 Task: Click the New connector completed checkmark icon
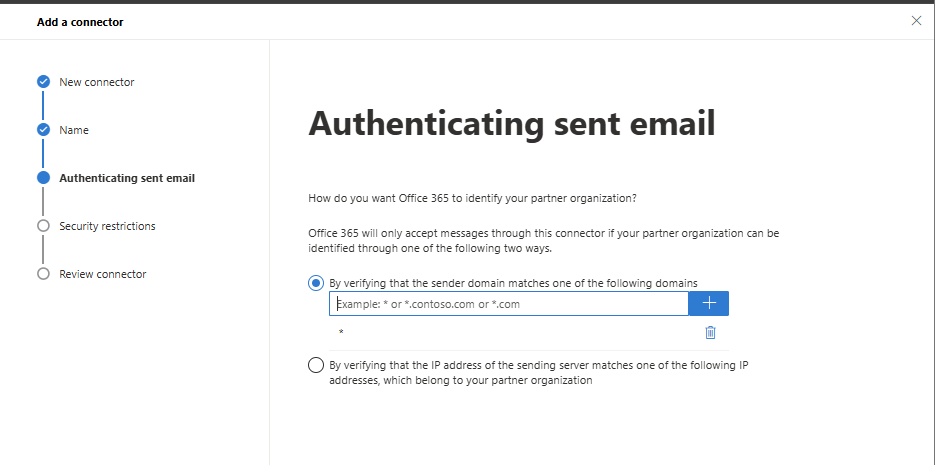pyautogui.click(x=43, y=82)
